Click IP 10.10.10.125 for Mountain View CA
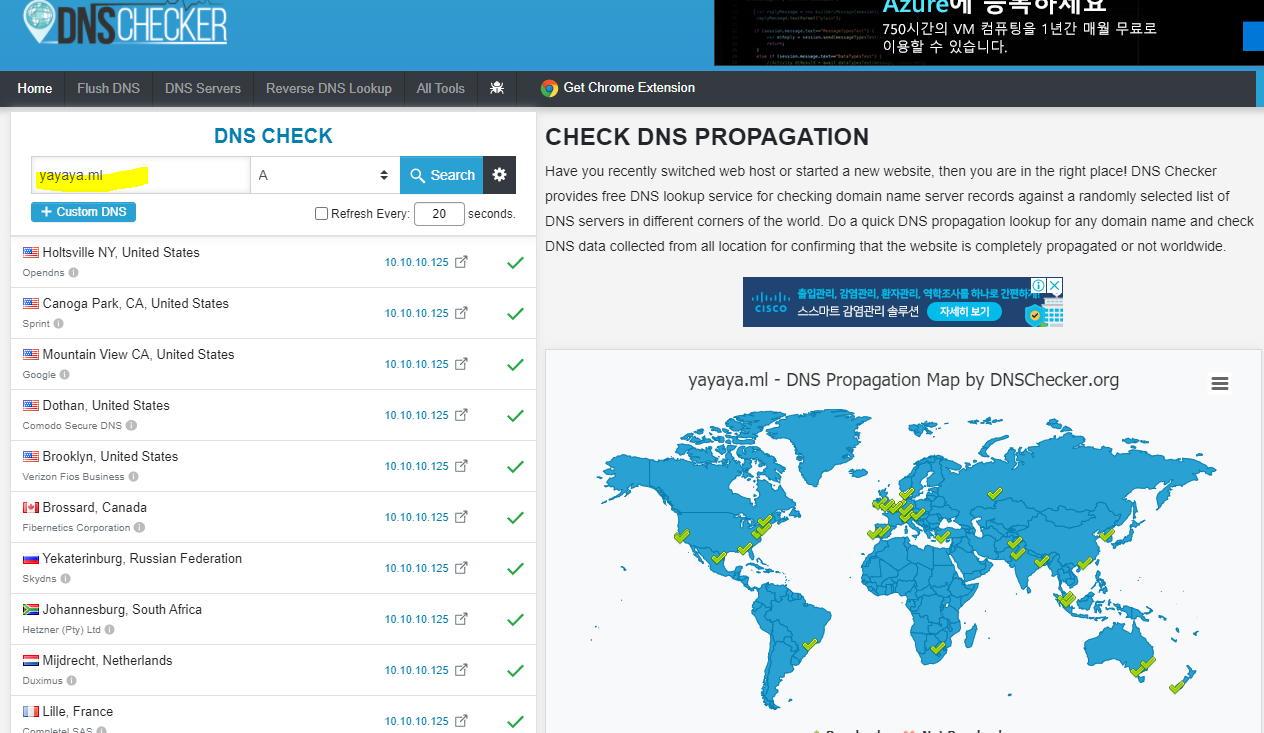The image size is (1264, 733). click(417, 365)
